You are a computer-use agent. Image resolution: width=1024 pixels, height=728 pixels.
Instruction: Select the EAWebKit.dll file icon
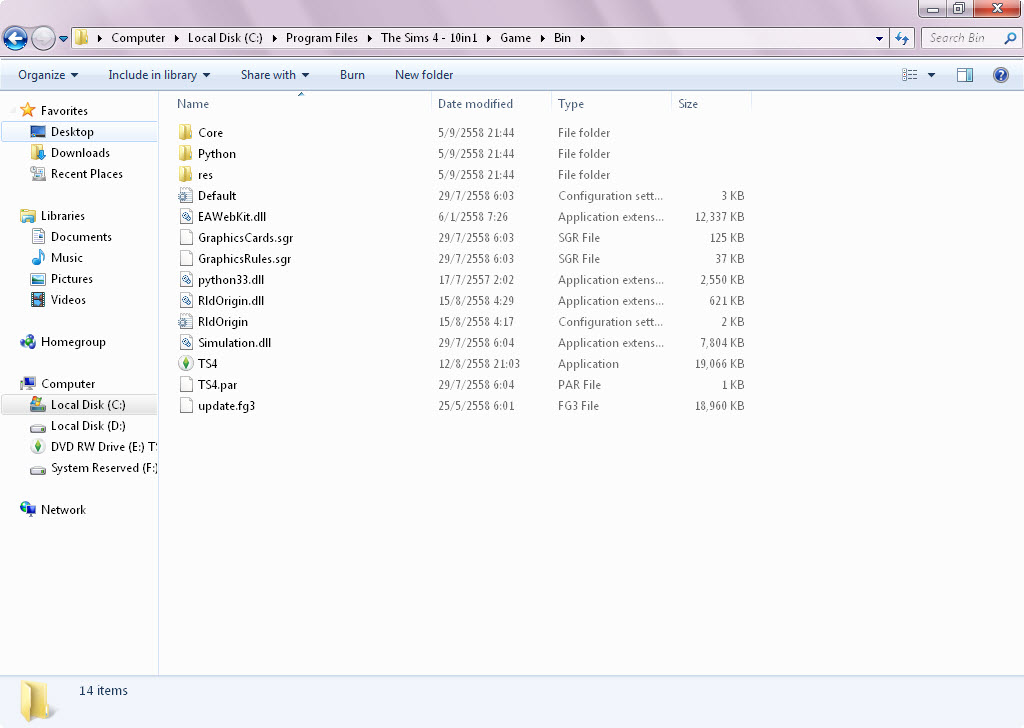click(x=185, y=217)
